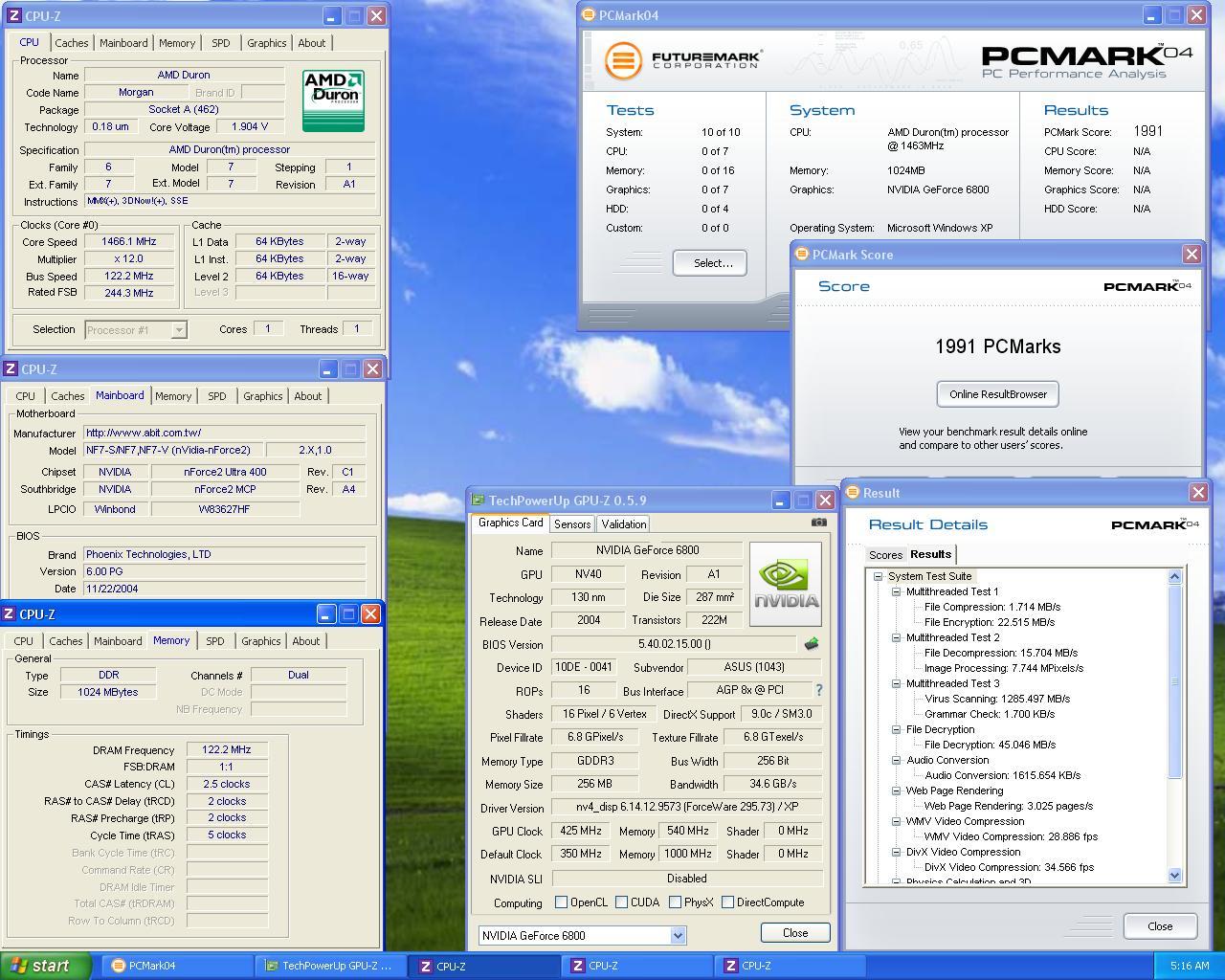This screenshot has height=980, width=1225.
Task: Open Mainboard tab in bottom CPU-Z window
Action: tap(118, 641)
